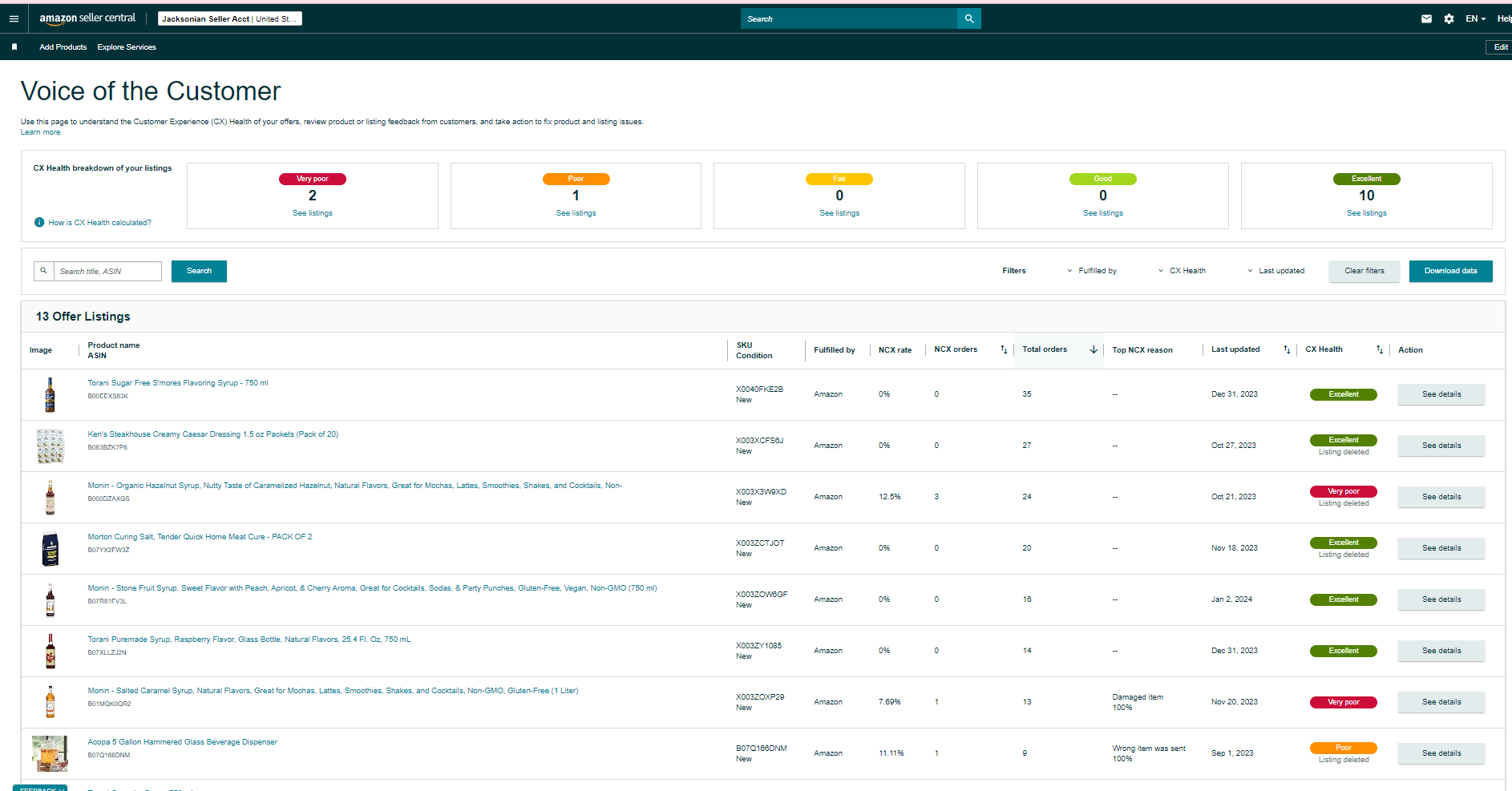Viewport: 1512px width, 791px height.
Task: Open the Monin Organic Hazelnut Syrup listing link
Action: coord(355,486)
